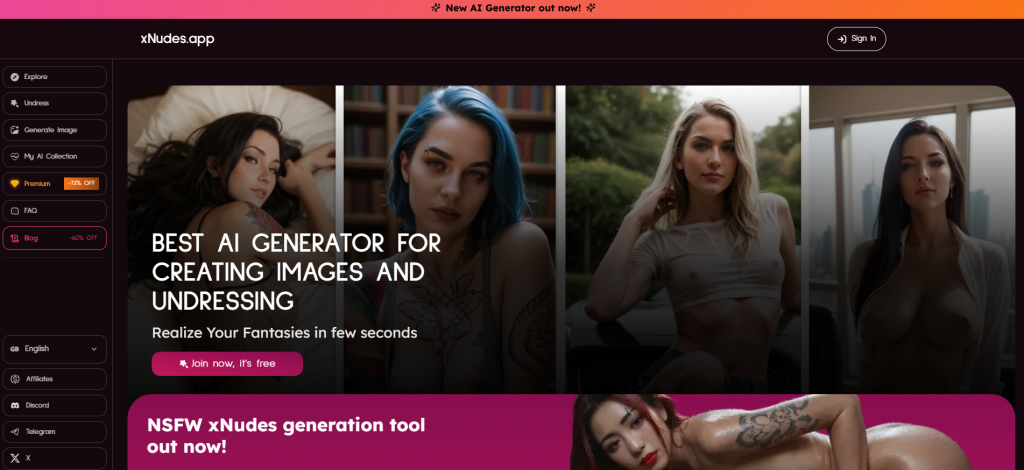Expand the English language dropdown

[54, 349]
